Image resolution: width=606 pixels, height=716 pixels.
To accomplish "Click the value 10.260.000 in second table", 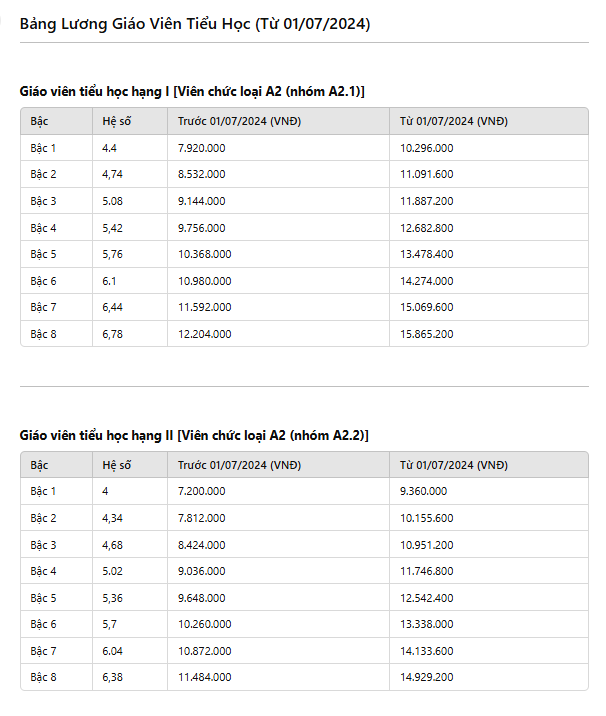I will pyautogui.click(x=278, y=624).
